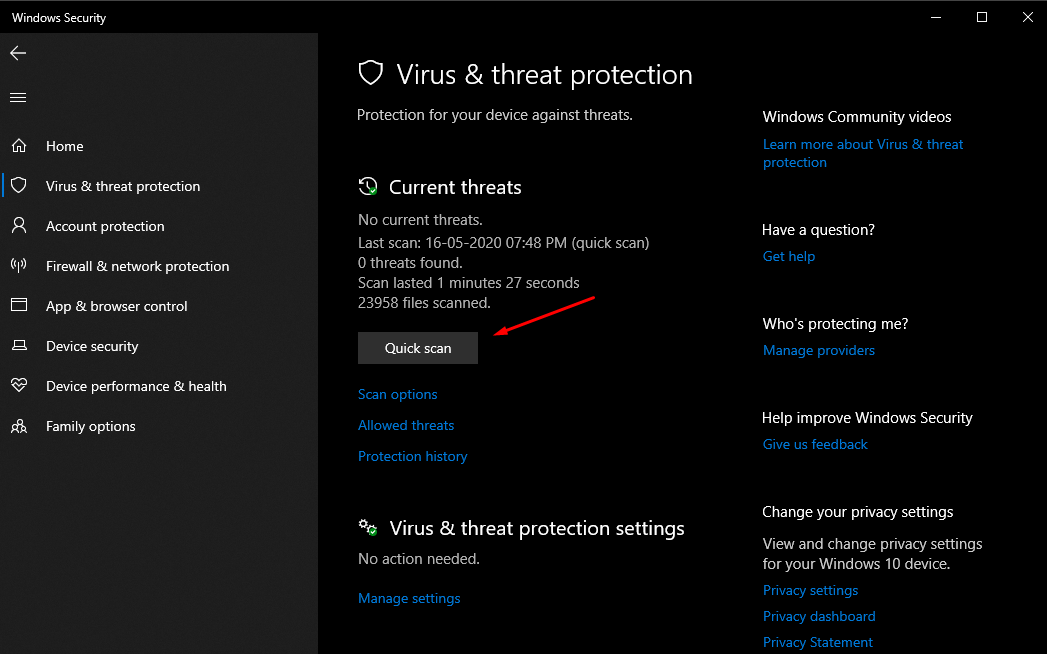Image resolution: width=1047 pixels, height=654 pixels.
Task: Click the shield icon beside Virus & threat protection in sidebar
Action: [19, 185]
